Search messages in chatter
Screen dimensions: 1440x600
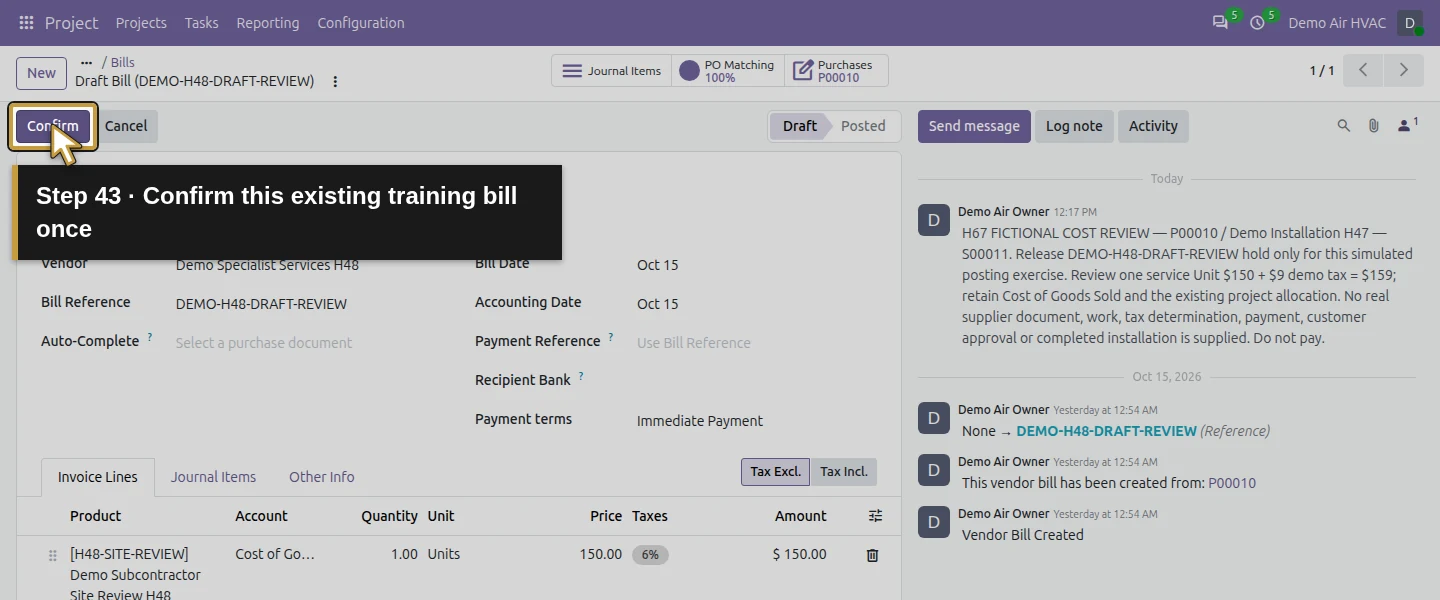pos(1344,126)
